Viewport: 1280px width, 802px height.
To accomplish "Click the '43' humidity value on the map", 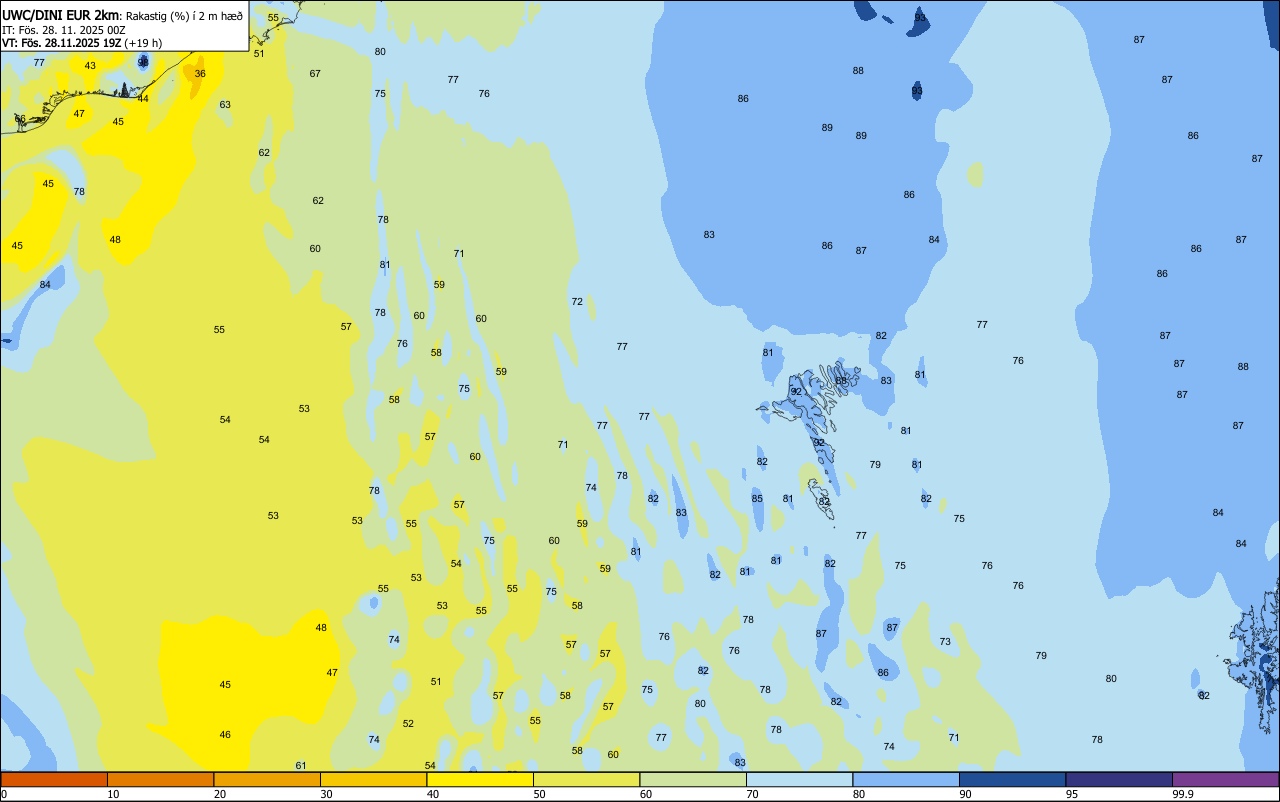I will click(x=90, y=66).
